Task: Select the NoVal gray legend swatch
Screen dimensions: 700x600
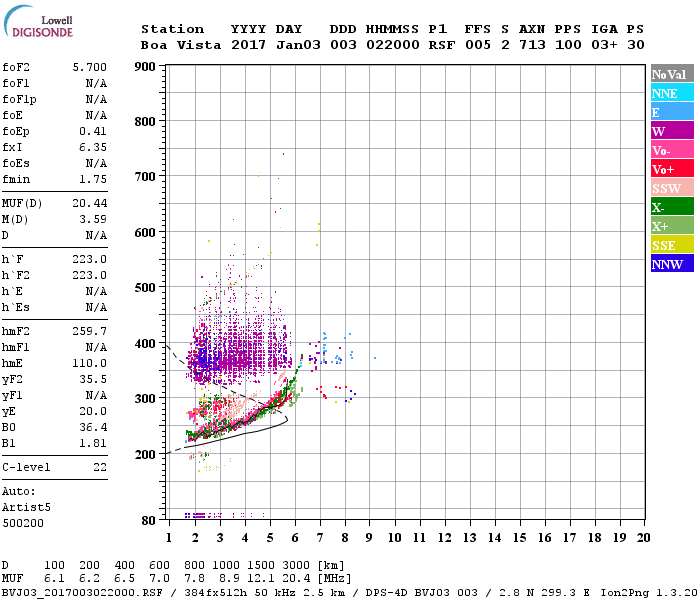Action: click(x=671, y=74)
